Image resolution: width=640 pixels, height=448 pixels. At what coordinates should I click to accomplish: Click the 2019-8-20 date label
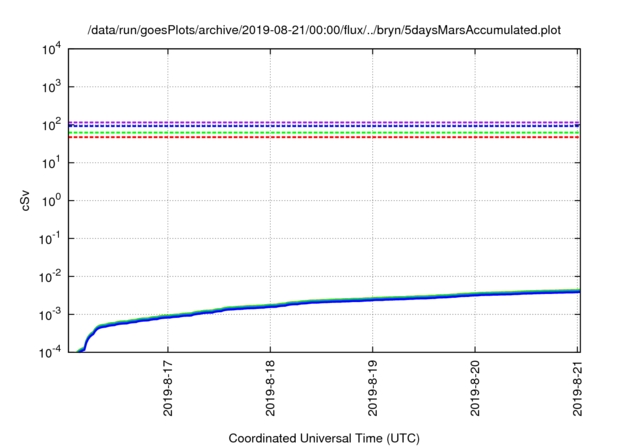[475, 388]
